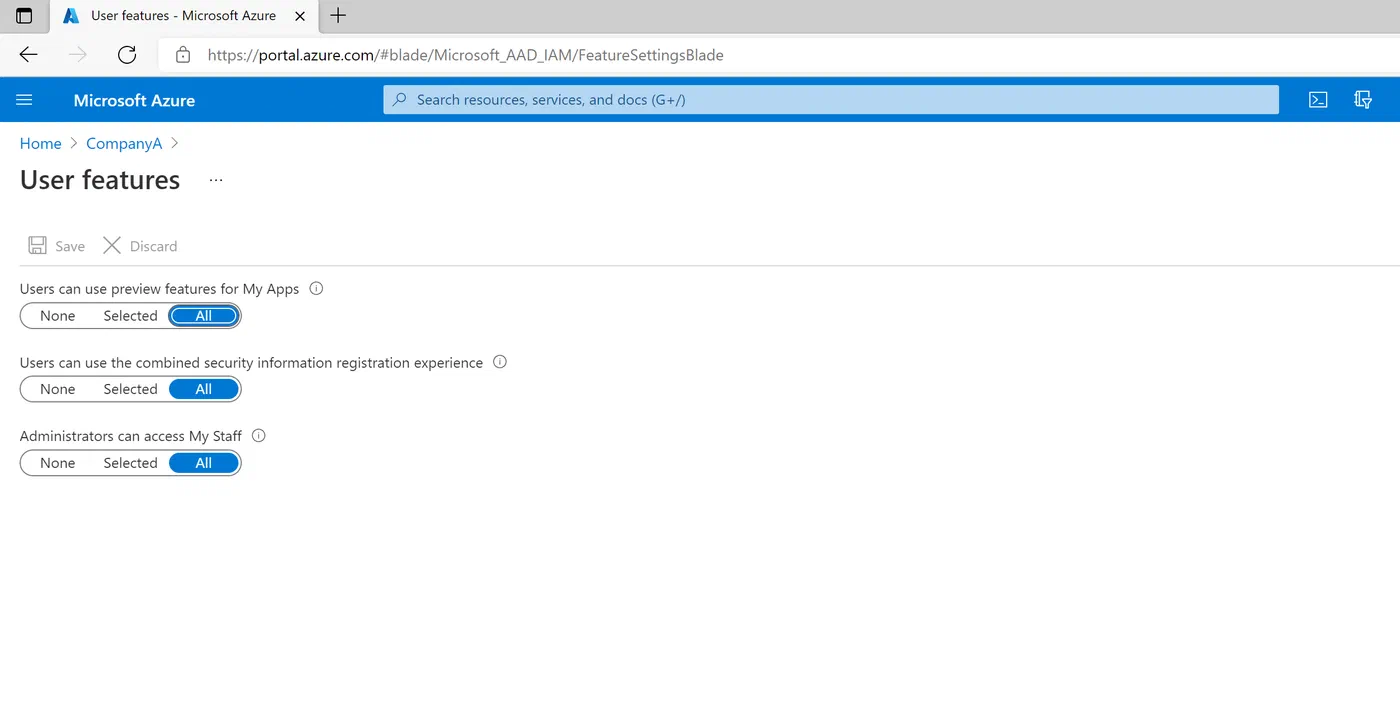
Task: Set My Apps preview features to Selected
Action: (131, 316)
